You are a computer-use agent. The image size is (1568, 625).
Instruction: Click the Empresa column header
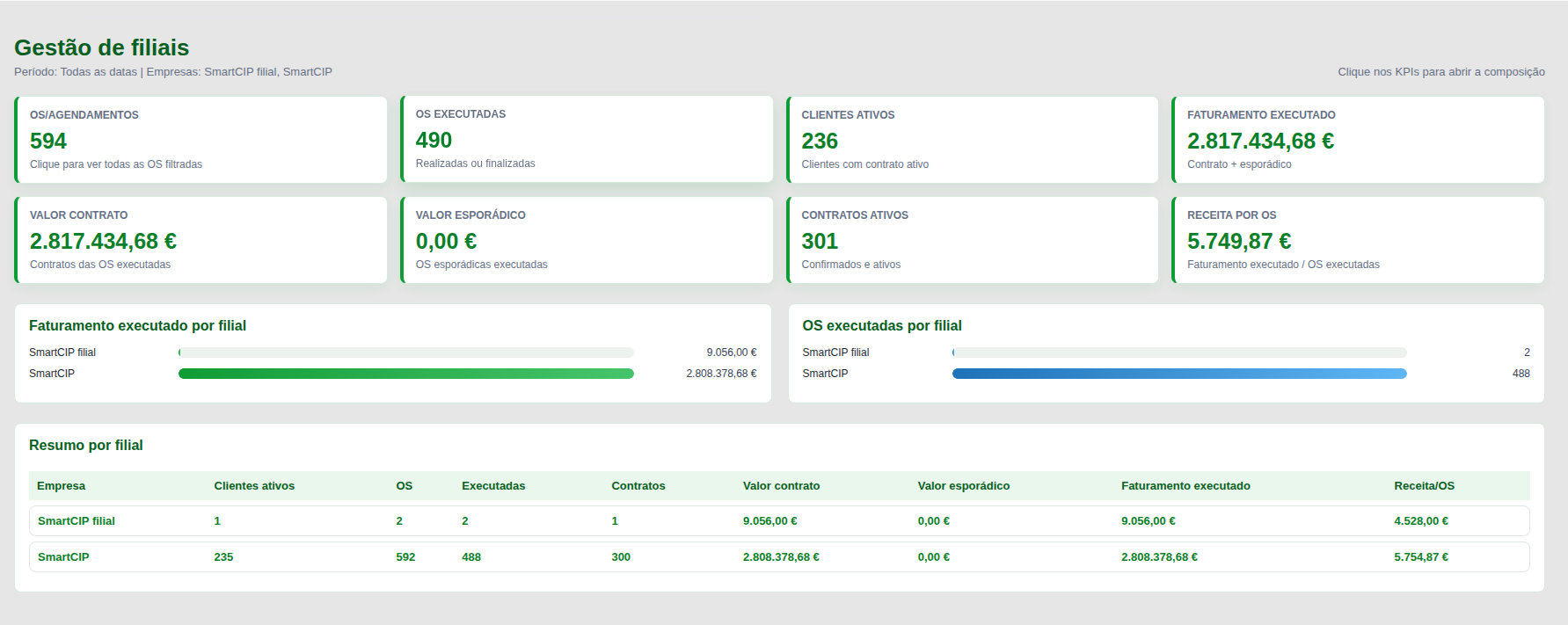coord(61,486)
